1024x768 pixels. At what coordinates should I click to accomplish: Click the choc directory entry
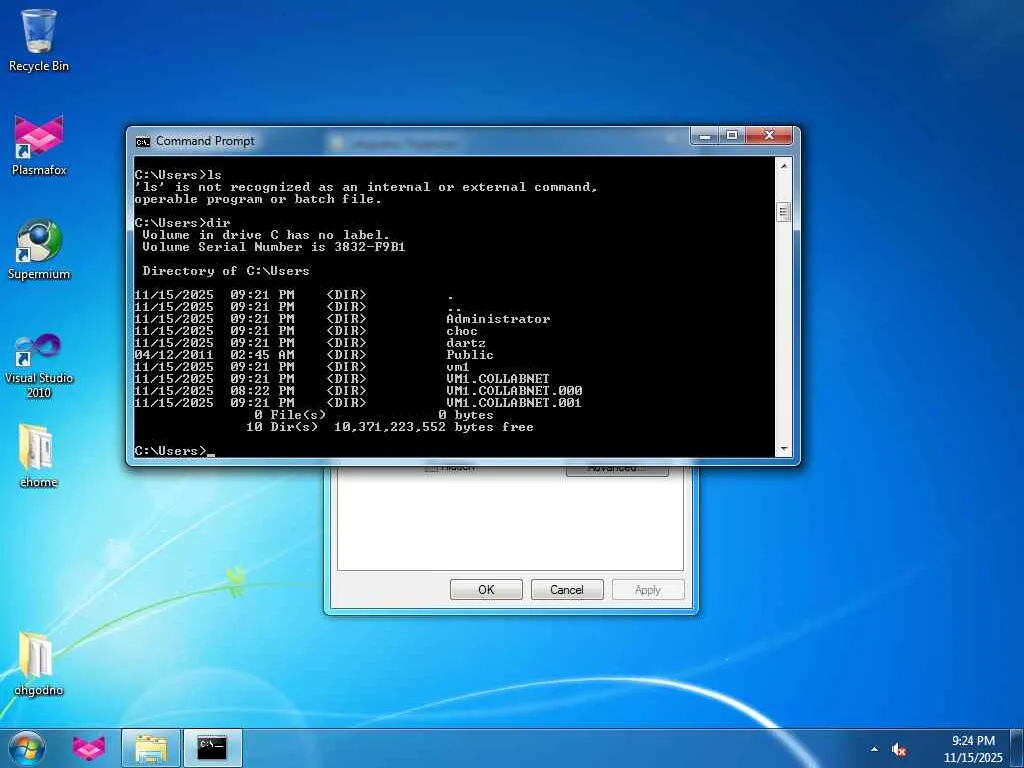(x=462, y=331)
